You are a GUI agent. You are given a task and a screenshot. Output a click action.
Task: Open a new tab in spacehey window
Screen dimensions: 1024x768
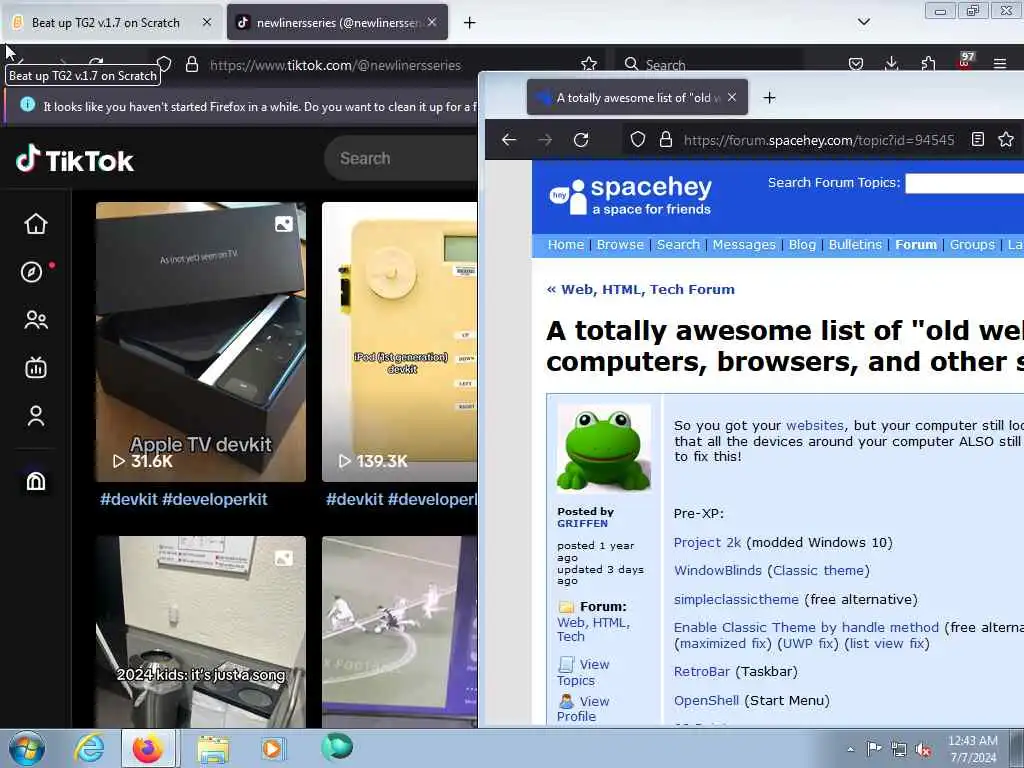pyautogui.click(x=769, y=97)
